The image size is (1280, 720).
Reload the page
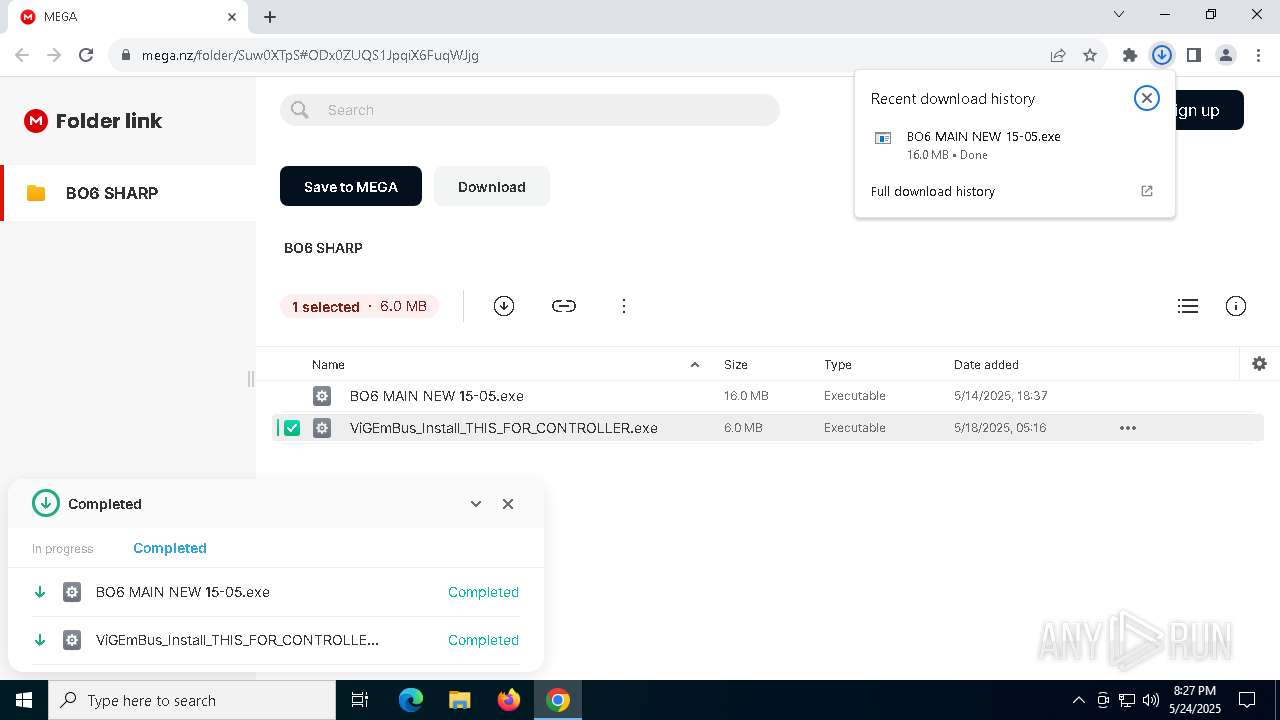[x=86, y=55]
